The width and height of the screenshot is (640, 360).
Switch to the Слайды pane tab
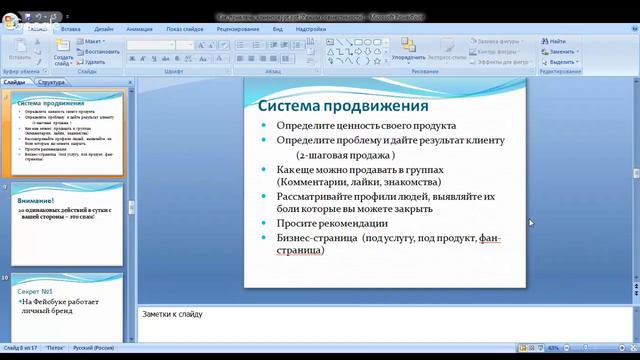click(x=15, y=82)
